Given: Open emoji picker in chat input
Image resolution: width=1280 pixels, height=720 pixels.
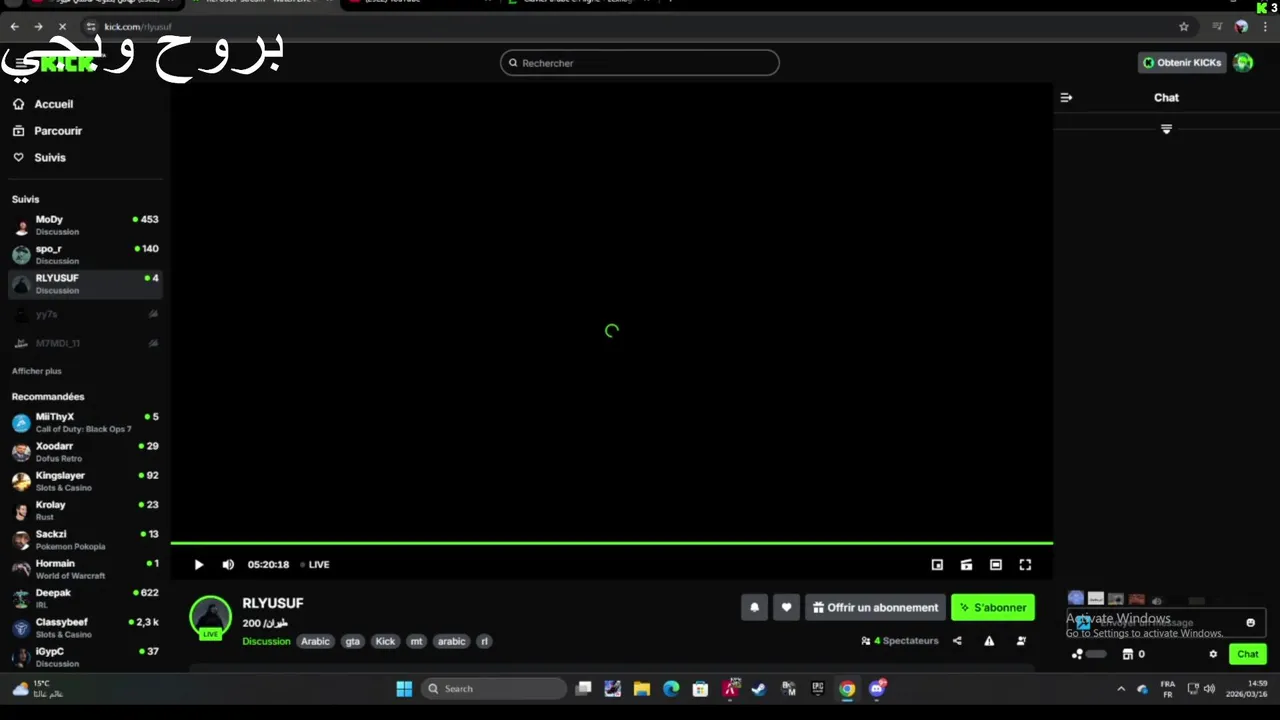Looking at the screenshot, I should click(1250, 622).
